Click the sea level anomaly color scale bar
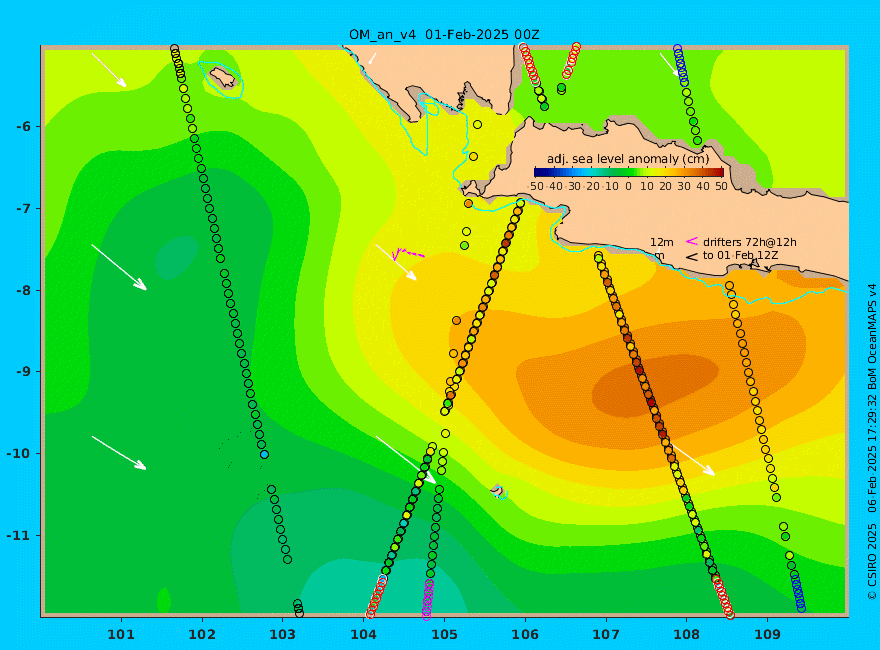 pos(629,172)
